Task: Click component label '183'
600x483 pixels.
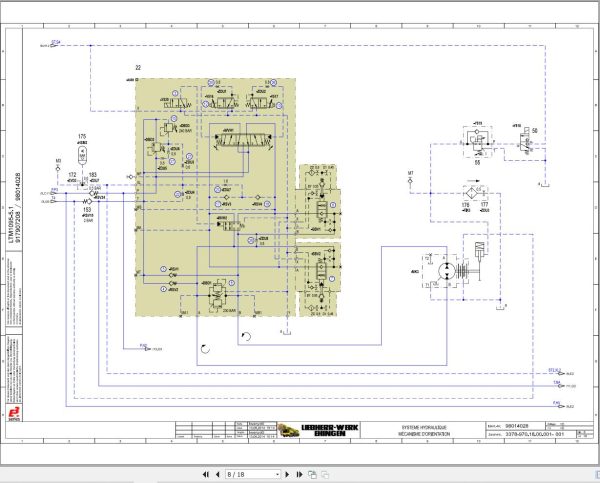Action: [93, 175]
